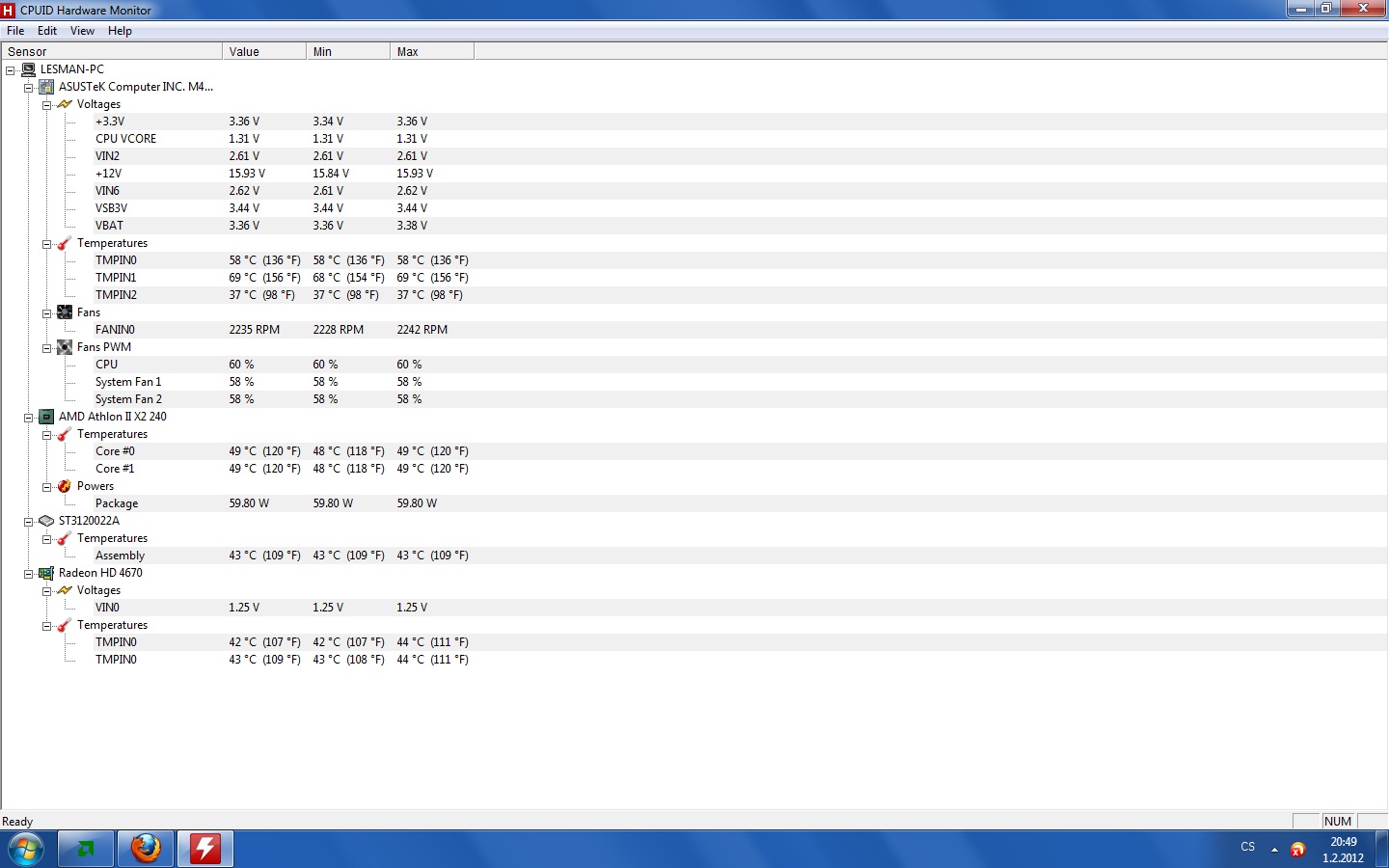Screen dimensions: 1389x868
Task: Click the CPUID Hardware Monitor title bar icon
Action: [x=9, y=10]
